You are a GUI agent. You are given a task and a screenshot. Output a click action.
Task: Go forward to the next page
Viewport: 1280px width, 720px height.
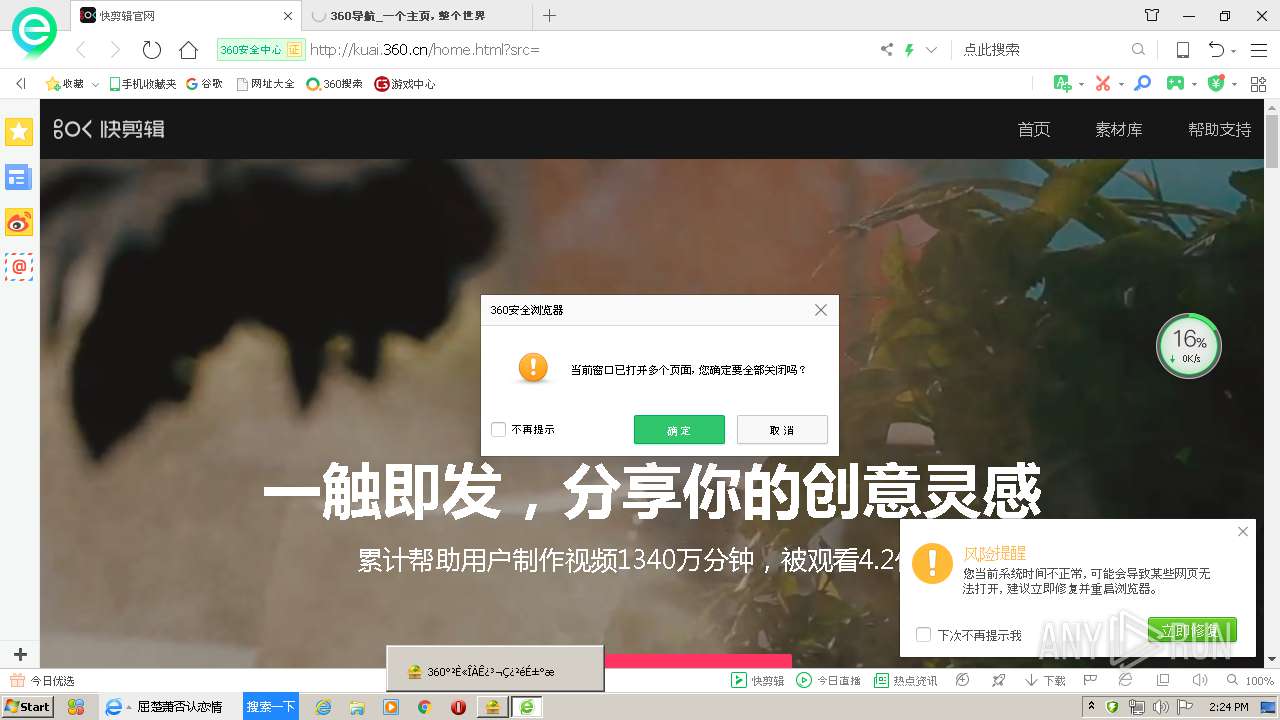(115, 50)
